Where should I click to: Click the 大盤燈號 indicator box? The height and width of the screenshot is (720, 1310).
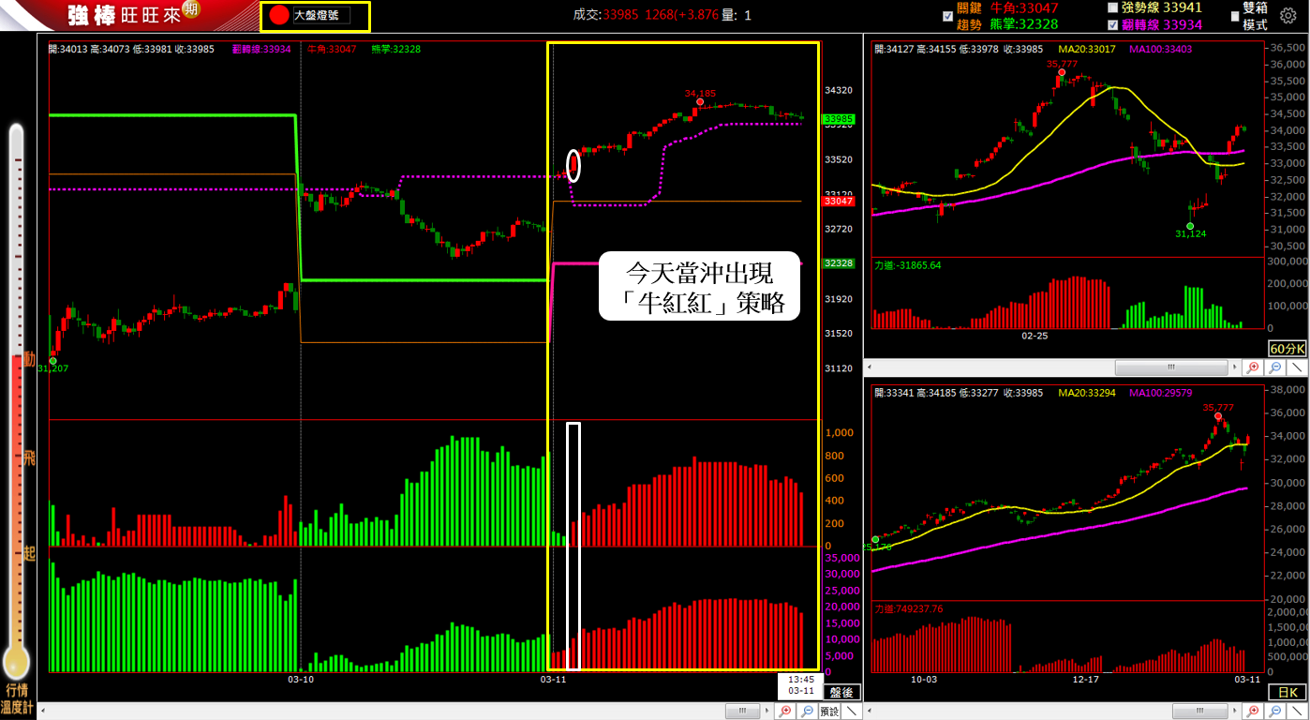point(315,16)
